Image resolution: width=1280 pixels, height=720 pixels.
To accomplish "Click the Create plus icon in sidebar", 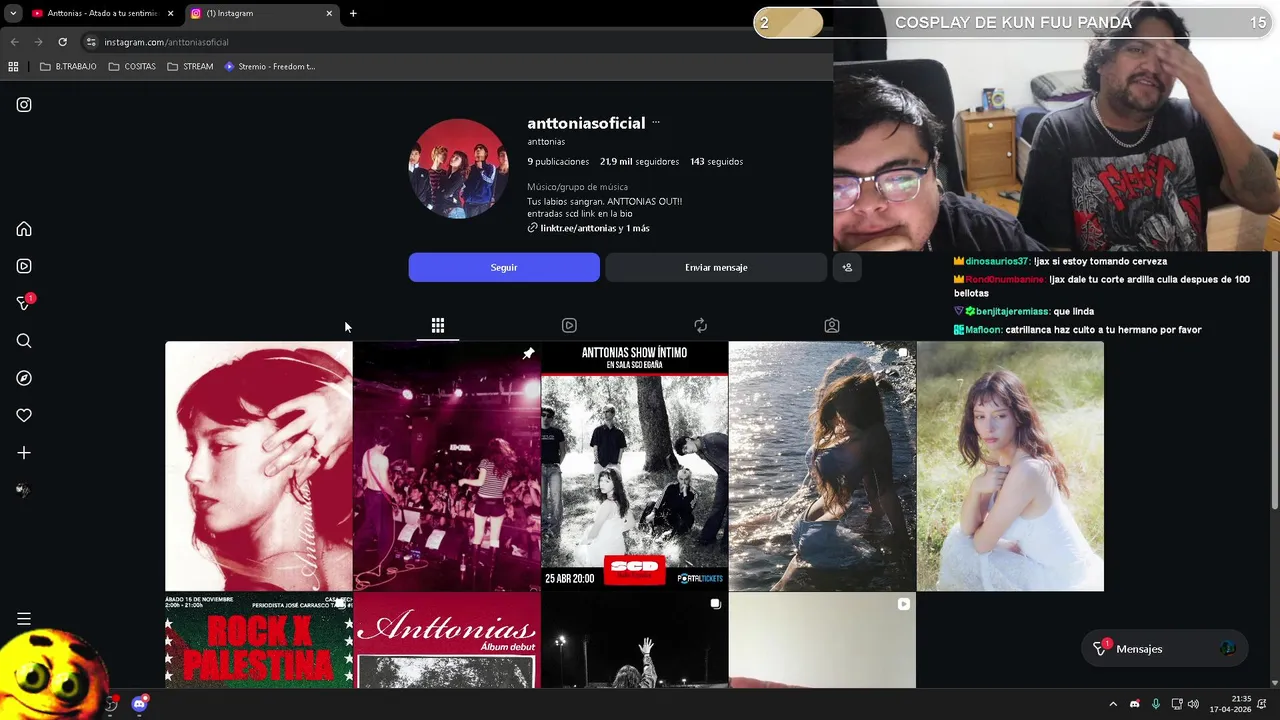I will (24, 453).
